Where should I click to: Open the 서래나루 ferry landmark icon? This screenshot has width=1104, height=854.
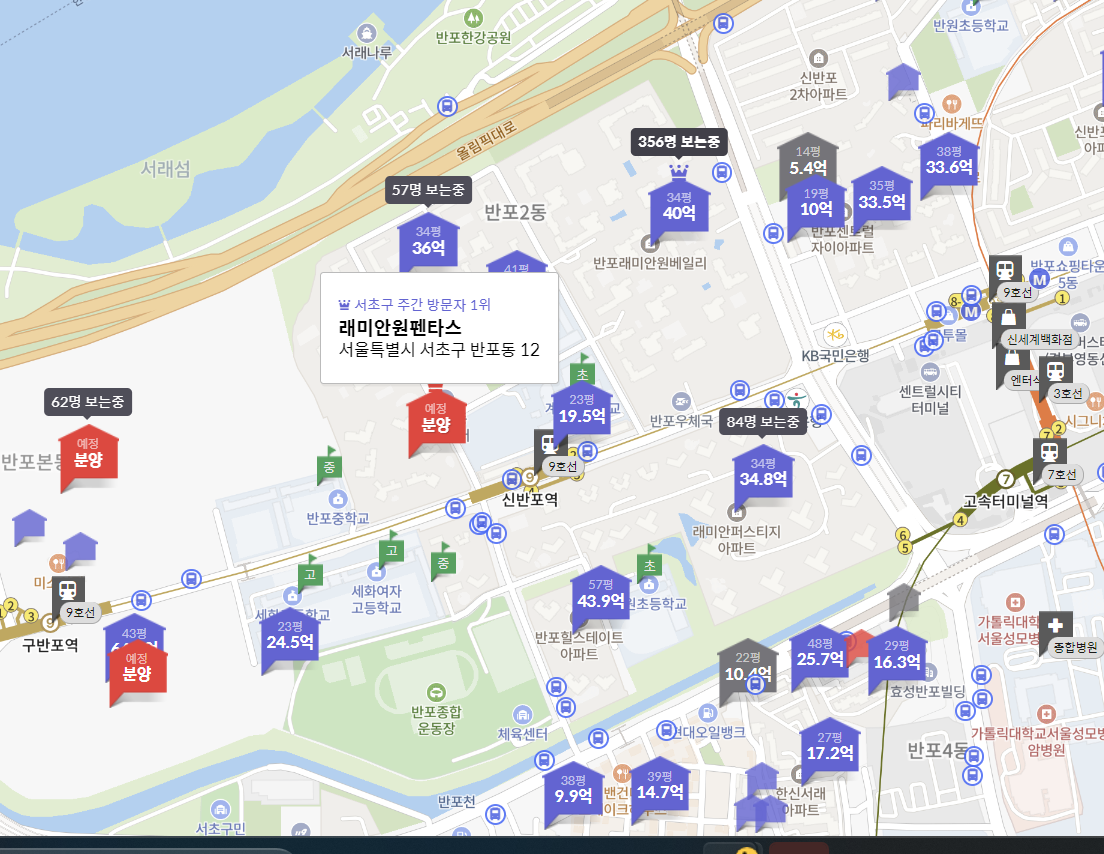pos(366,33)
